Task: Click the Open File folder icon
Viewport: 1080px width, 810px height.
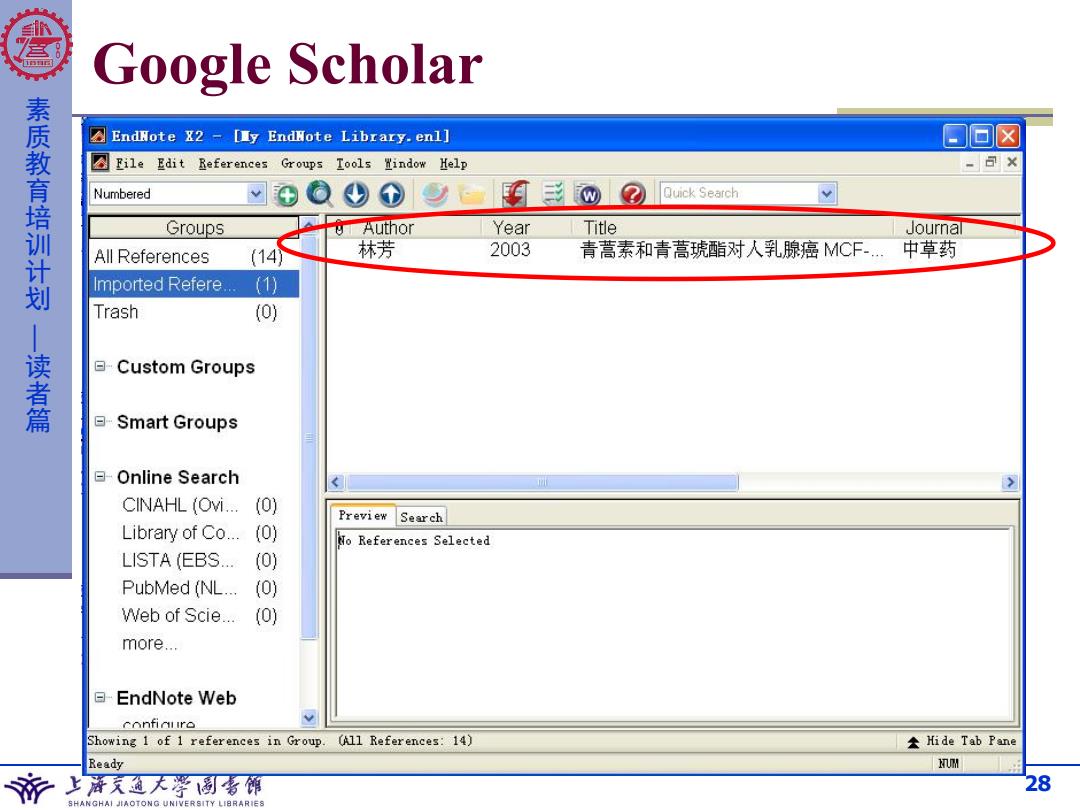Action: tap(472, 194)
